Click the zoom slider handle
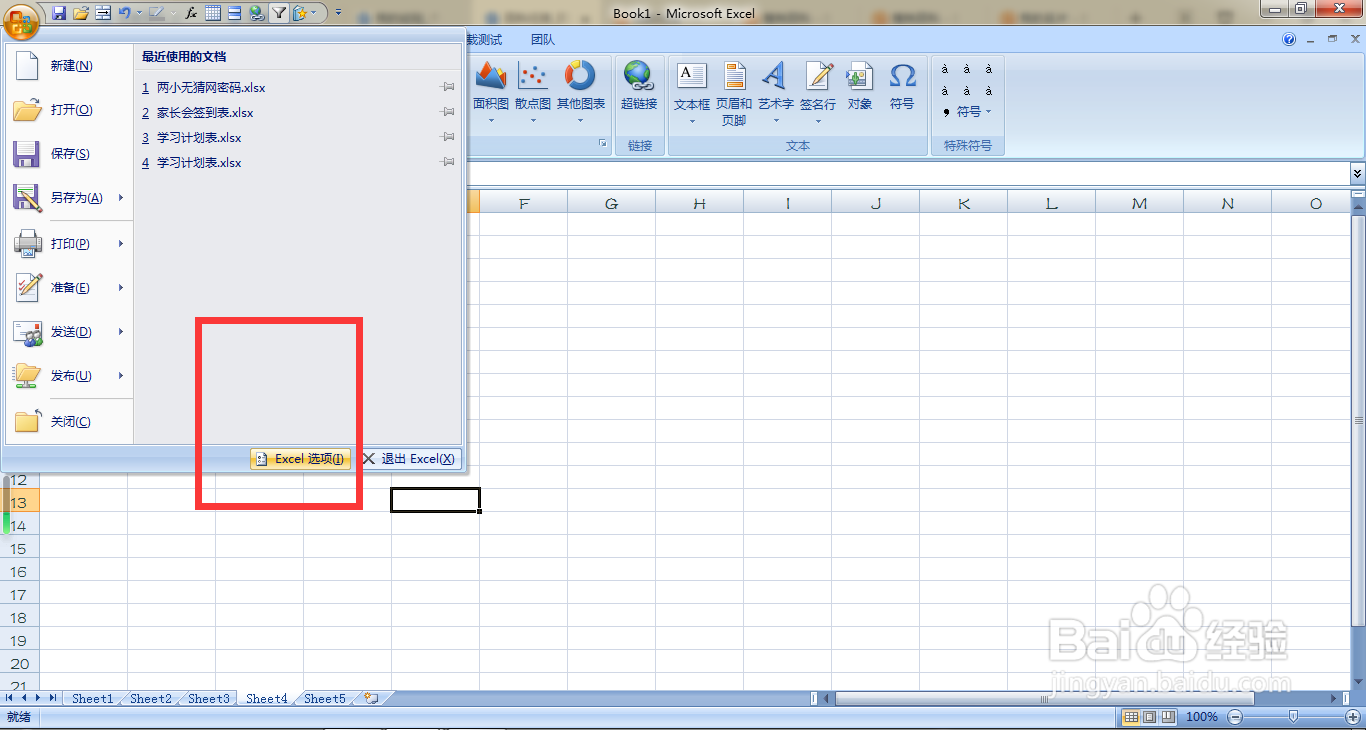Image resolution: width=1366 pixels, height=730 pixels. tap(1294, 717)
